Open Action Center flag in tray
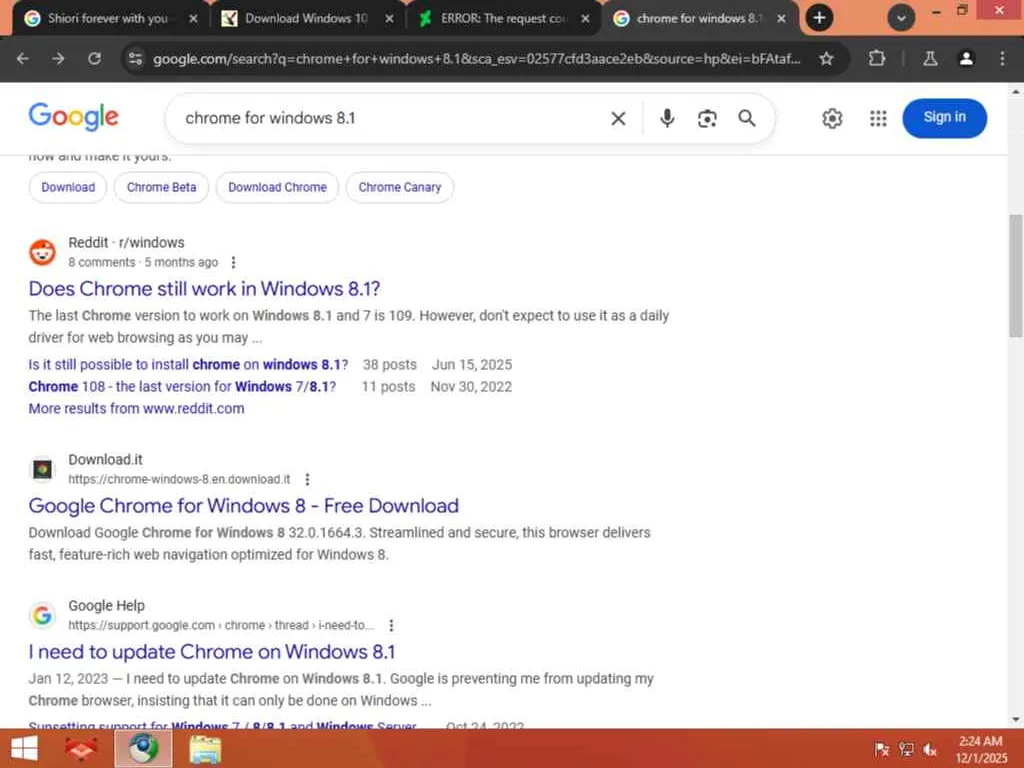 882,749
